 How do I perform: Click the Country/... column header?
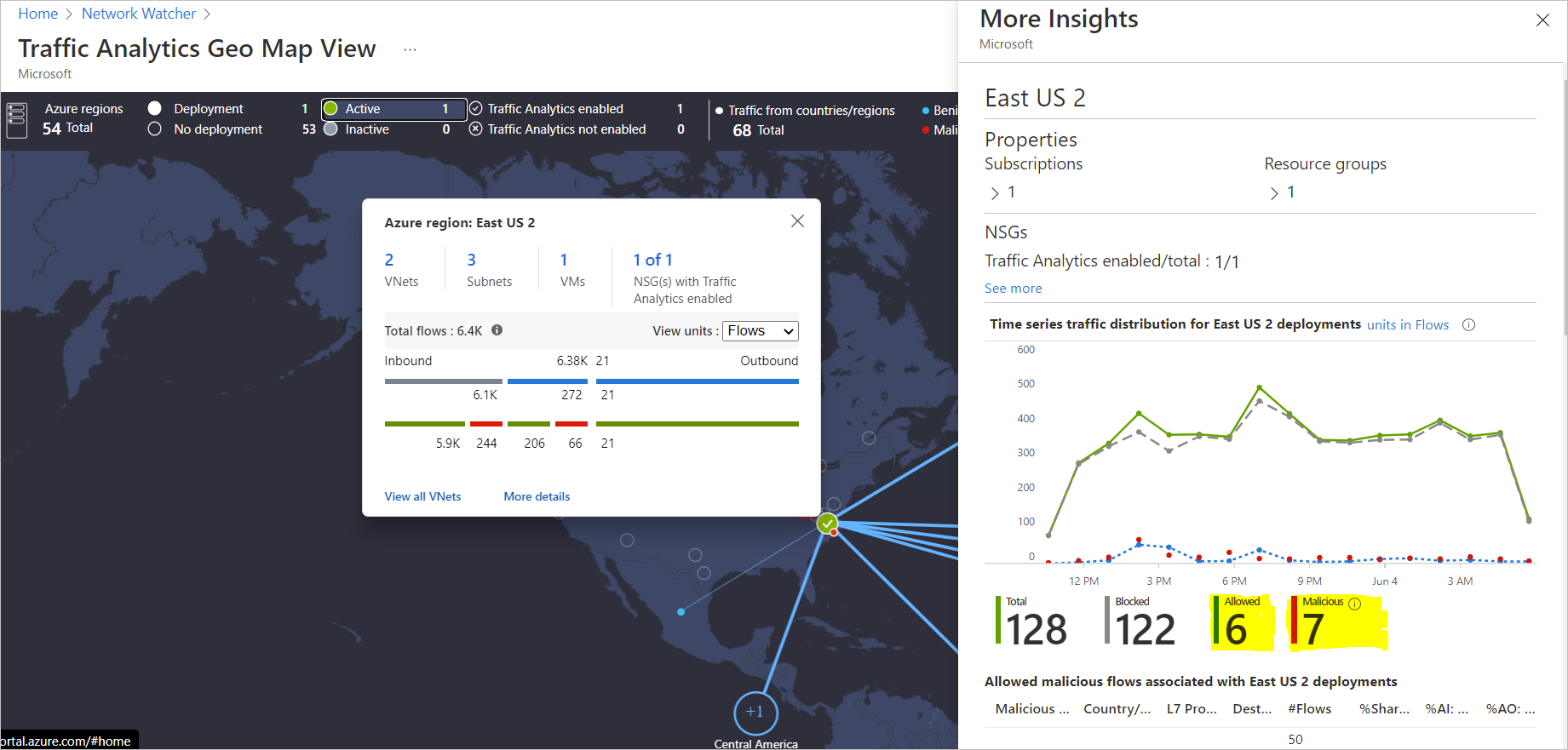[1117, 709]
